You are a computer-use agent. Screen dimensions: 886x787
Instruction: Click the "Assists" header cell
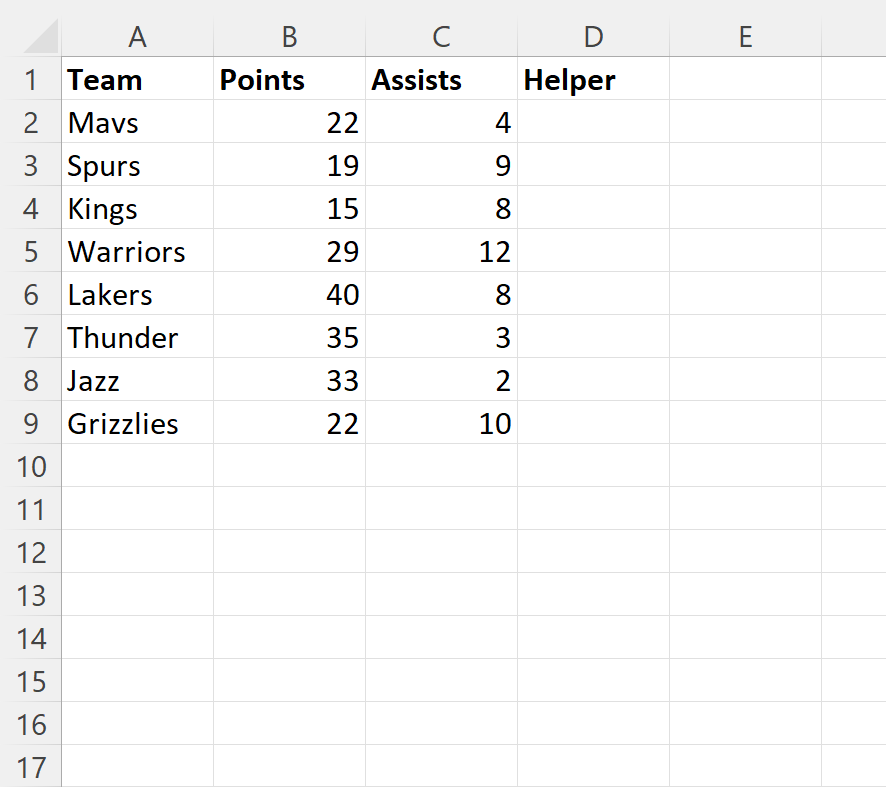pos(441,80)
